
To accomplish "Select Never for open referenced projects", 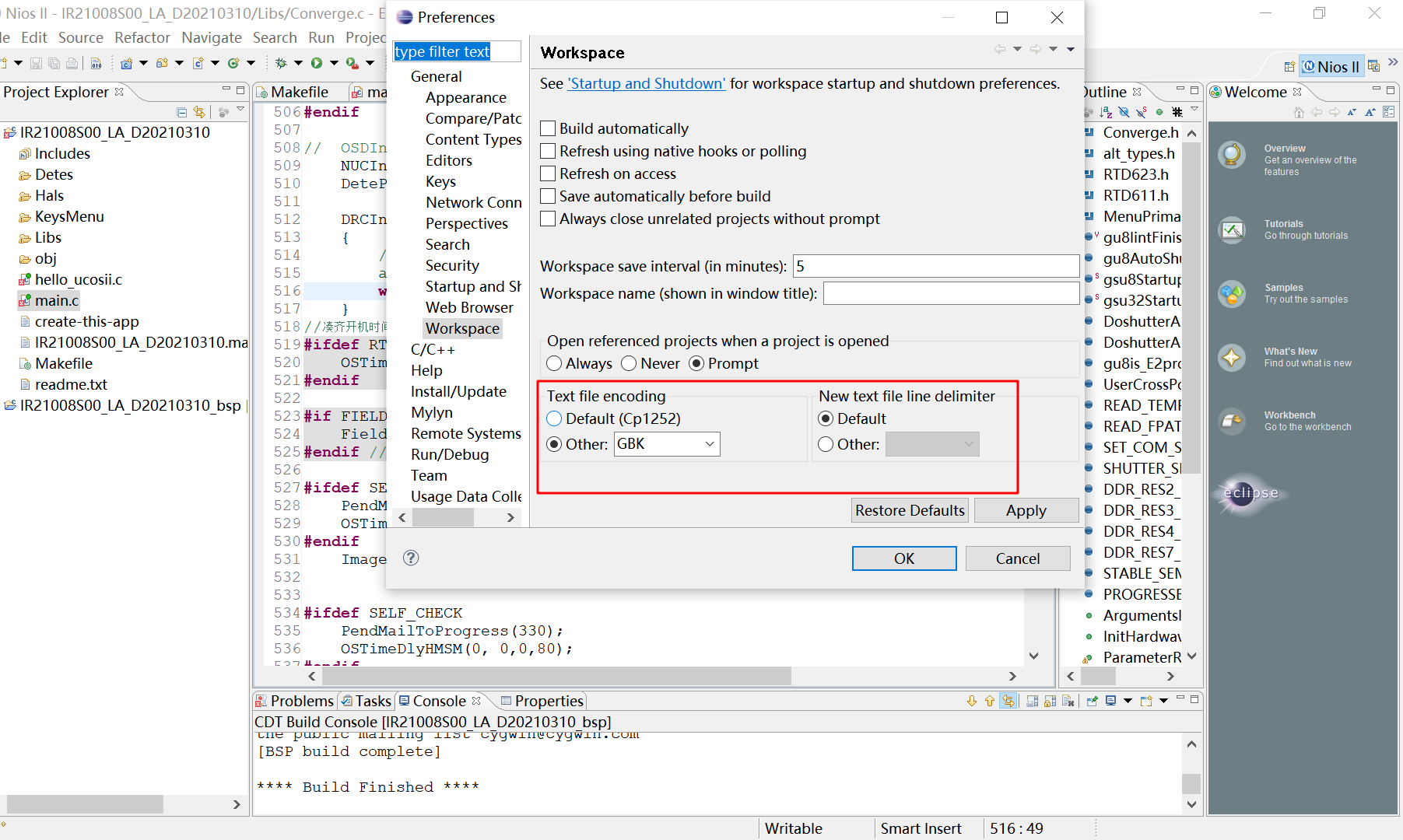I will coord(629,363).
